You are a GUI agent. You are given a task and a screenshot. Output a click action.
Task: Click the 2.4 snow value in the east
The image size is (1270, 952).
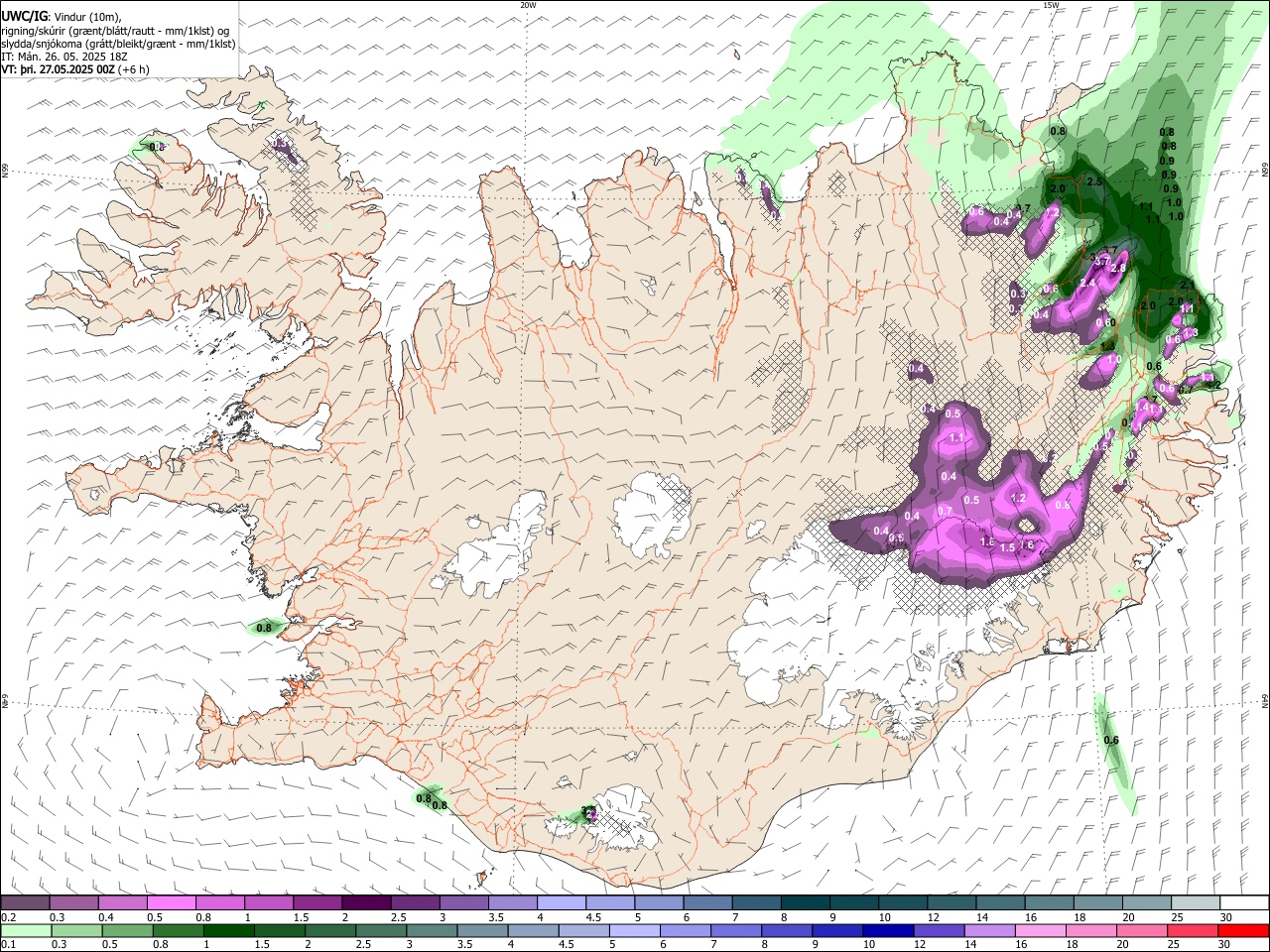click(x=1087, y=284)
